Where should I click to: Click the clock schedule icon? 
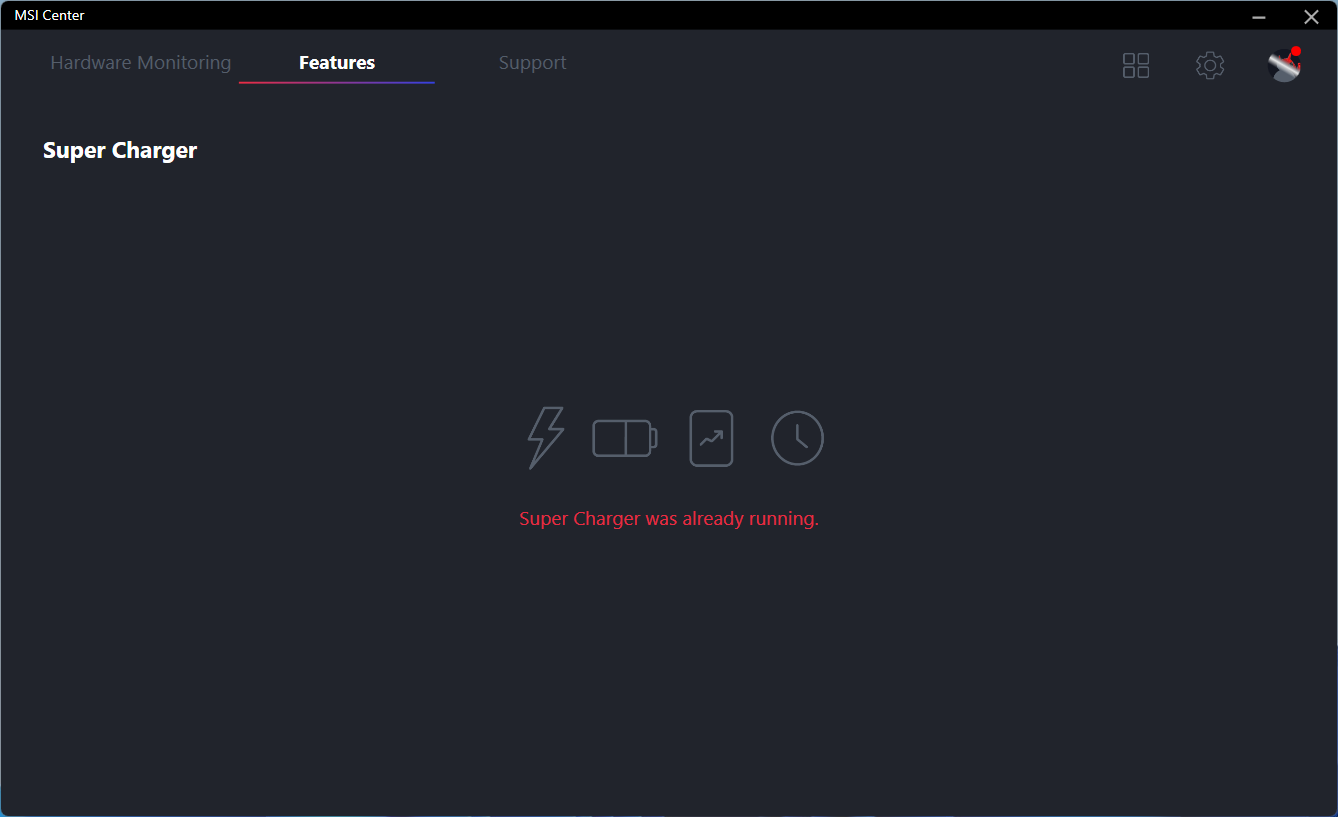[x=797, y=438]
